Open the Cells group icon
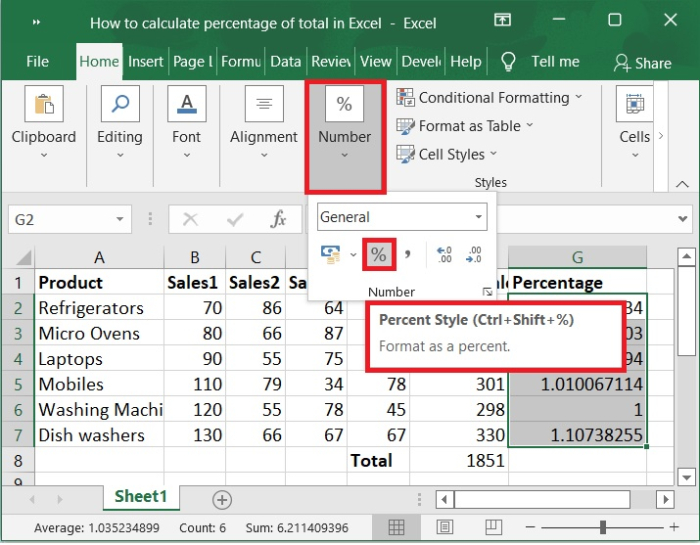The image size is (700, 545). tap(634, 104)
